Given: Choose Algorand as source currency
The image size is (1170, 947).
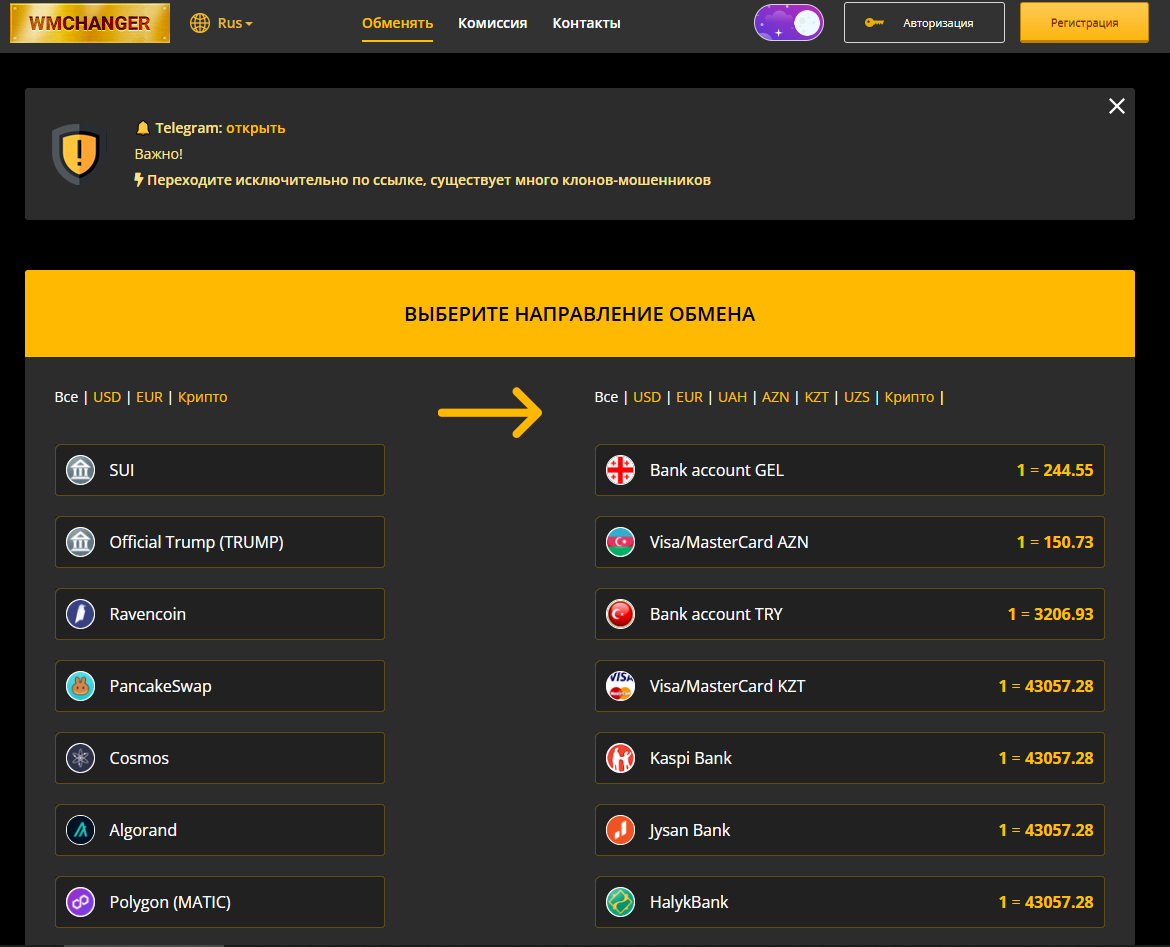Looking at the screenshot, I should point(219,830).
